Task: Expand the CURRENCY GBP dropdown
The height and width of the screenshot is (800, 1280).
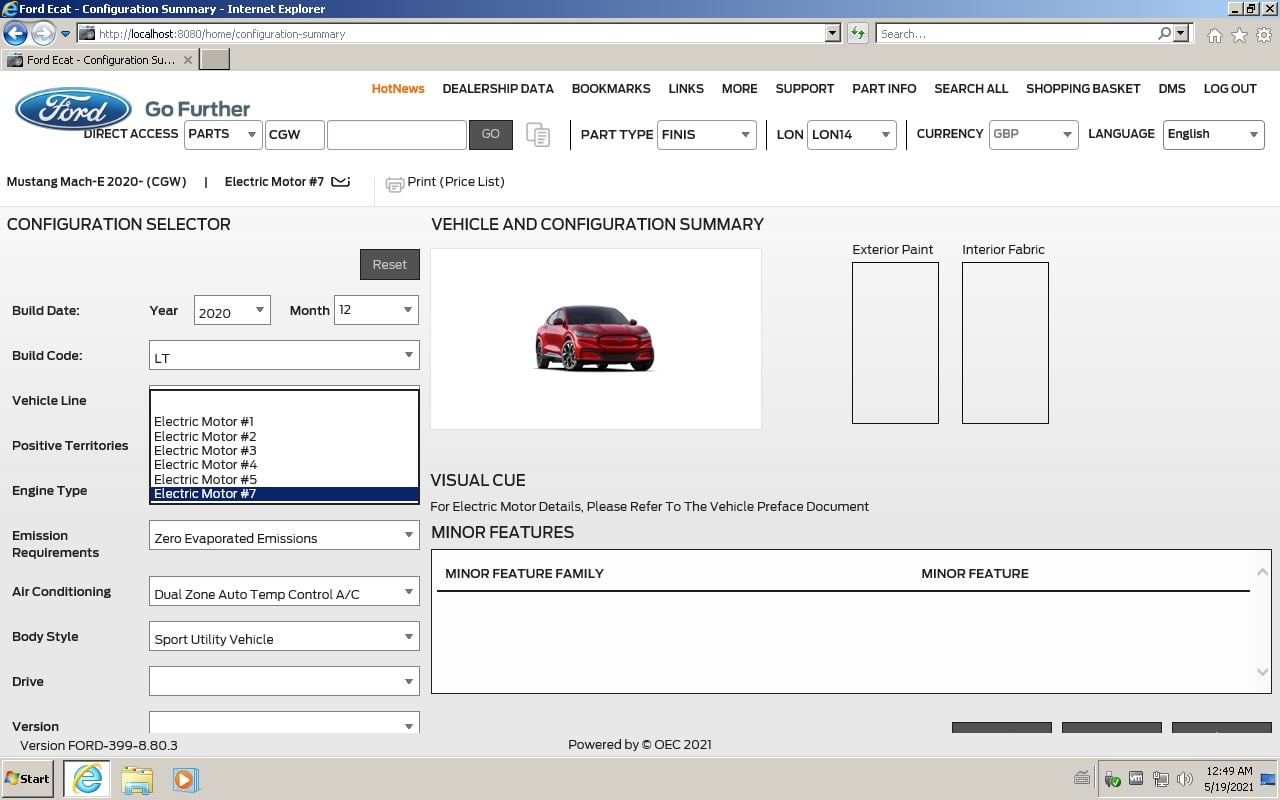Action: 1033,134
